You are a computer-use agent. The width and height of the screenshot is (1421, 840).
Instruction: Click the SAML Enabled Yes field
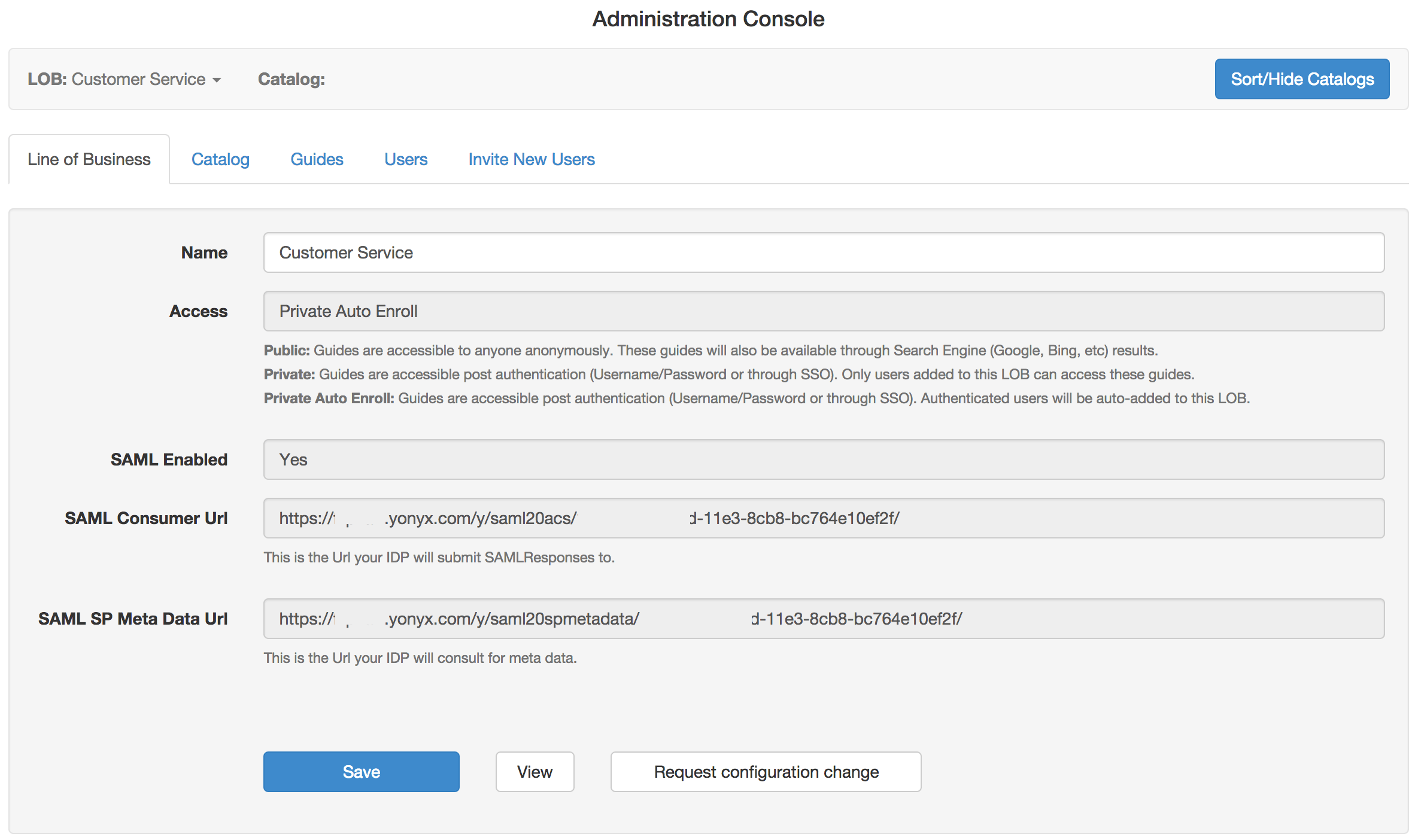pyautogui.click(x=824, y=459)
